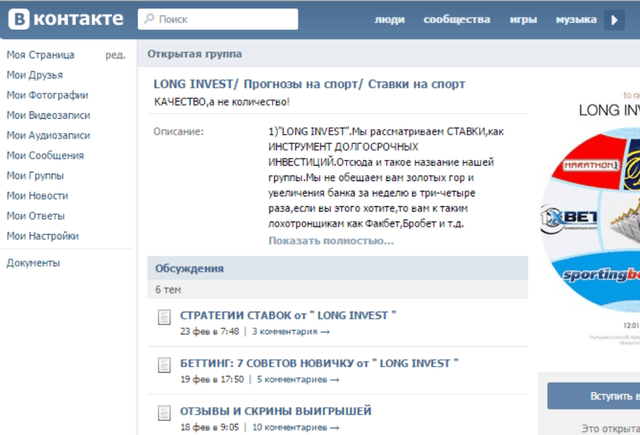Open document icon beside ОТЗЫВЫ И СКРИНЫ topic

[164, 413]
